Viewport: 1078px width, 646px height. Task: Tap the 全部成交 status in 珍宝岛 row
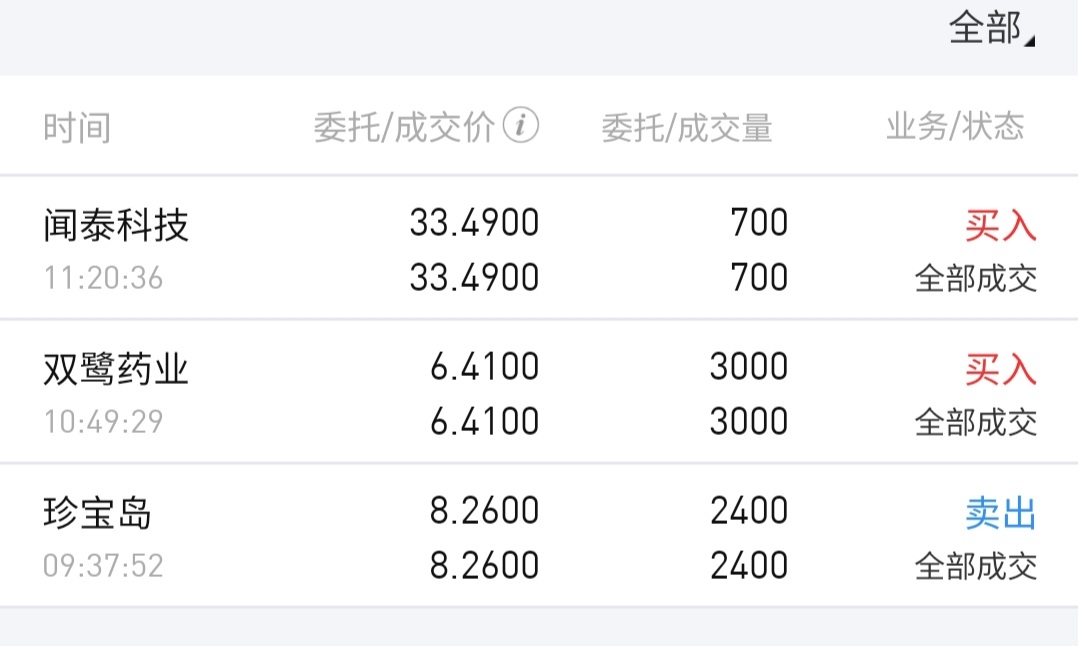coord(976,566)
